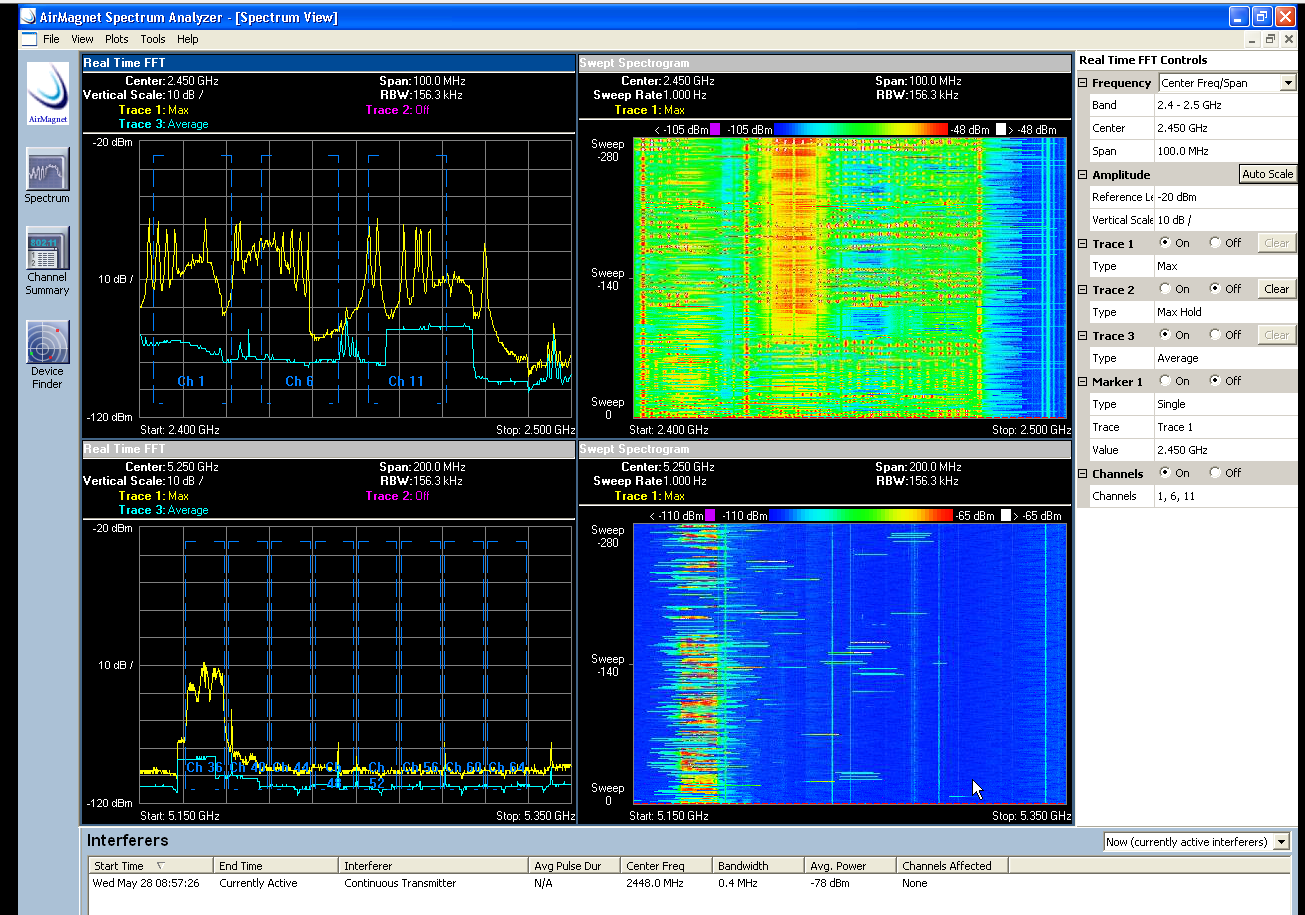
Task: Open the Tools menu
Action: coord(153,39)
